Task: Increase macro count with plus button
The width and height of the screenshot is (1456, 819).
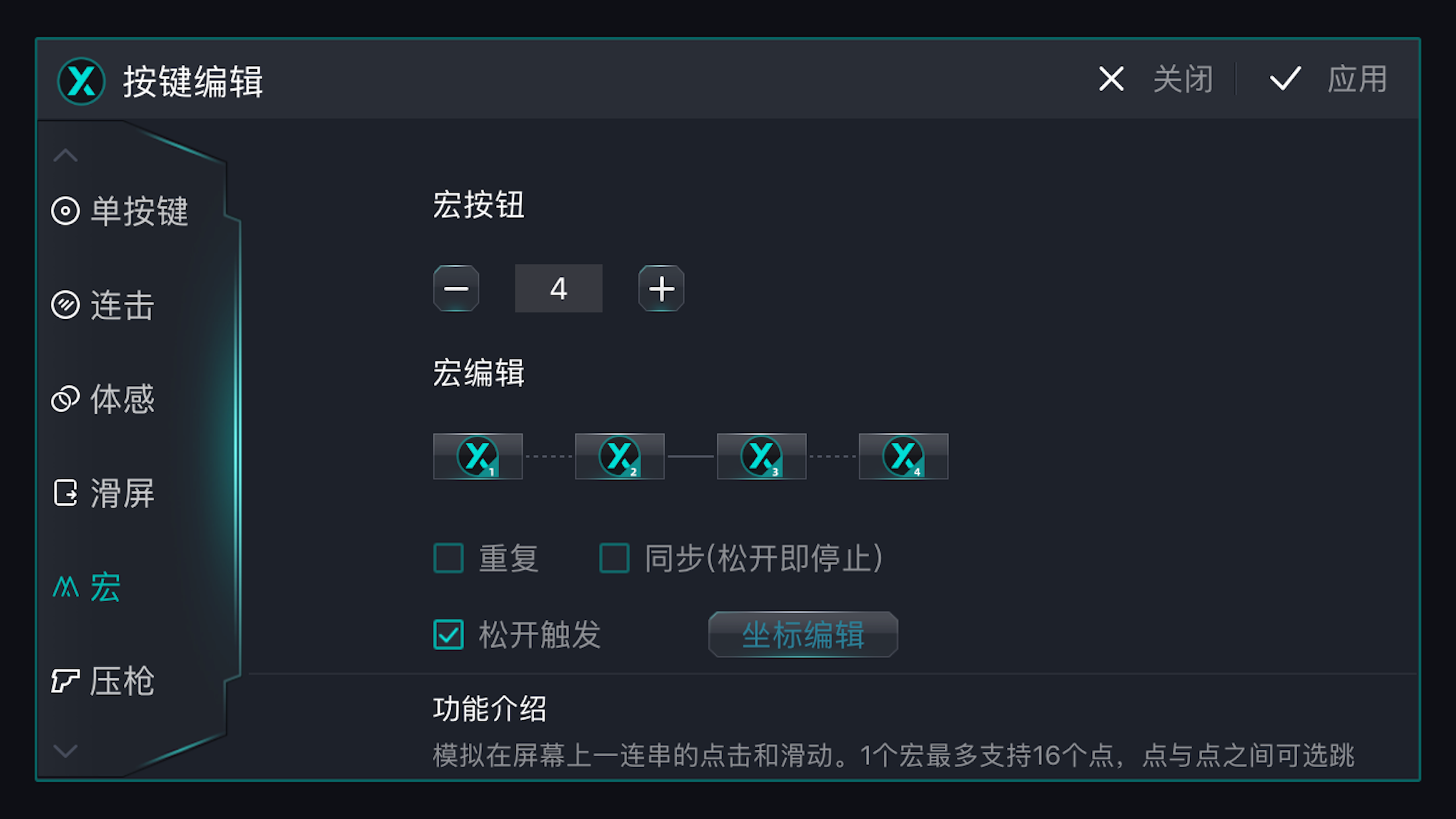Action: [x=660, y=288]
